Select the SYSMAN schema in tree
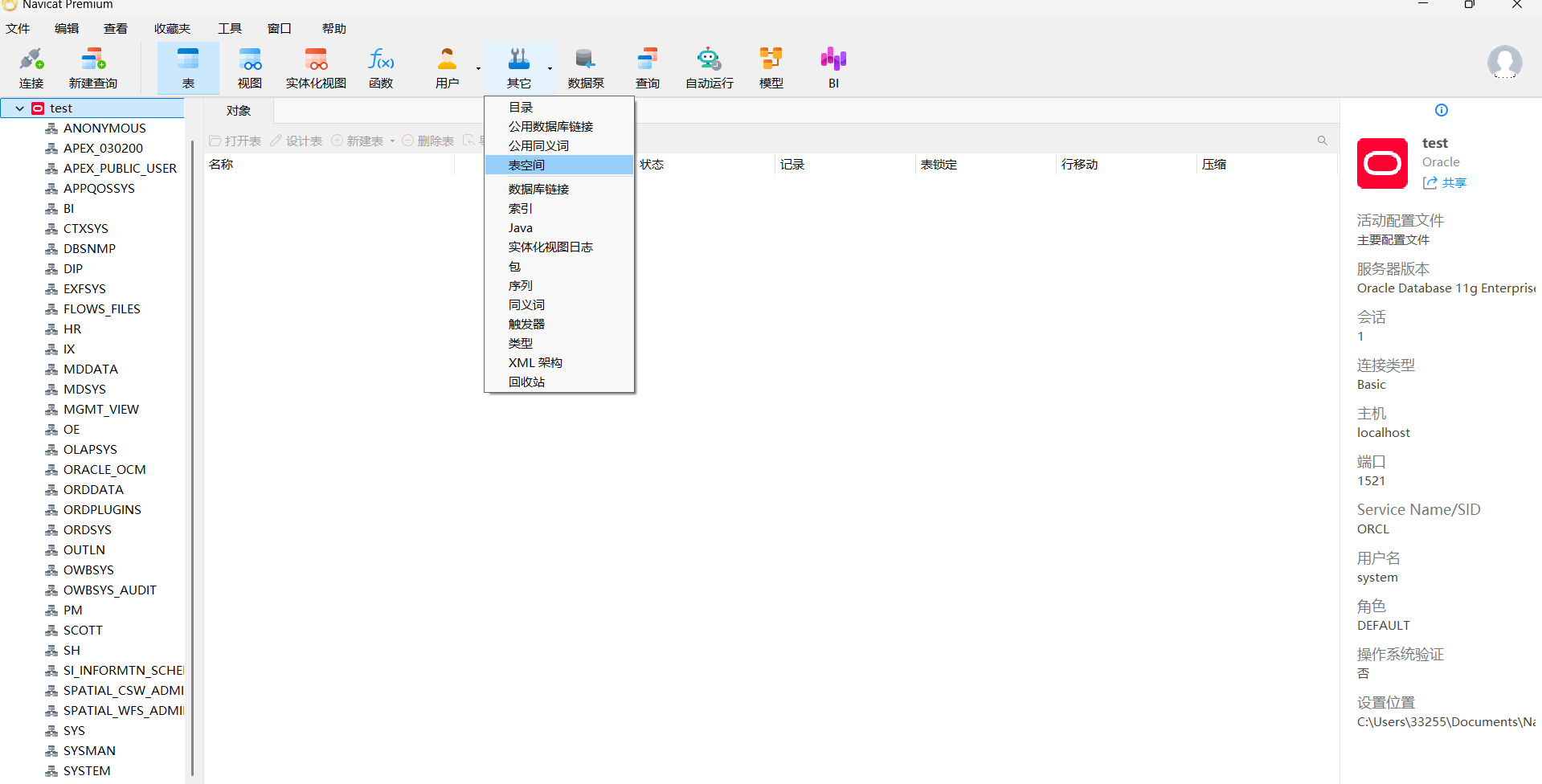Image resolution: width=1542 pixels, height=784 pixels. (x=89, y=751)
